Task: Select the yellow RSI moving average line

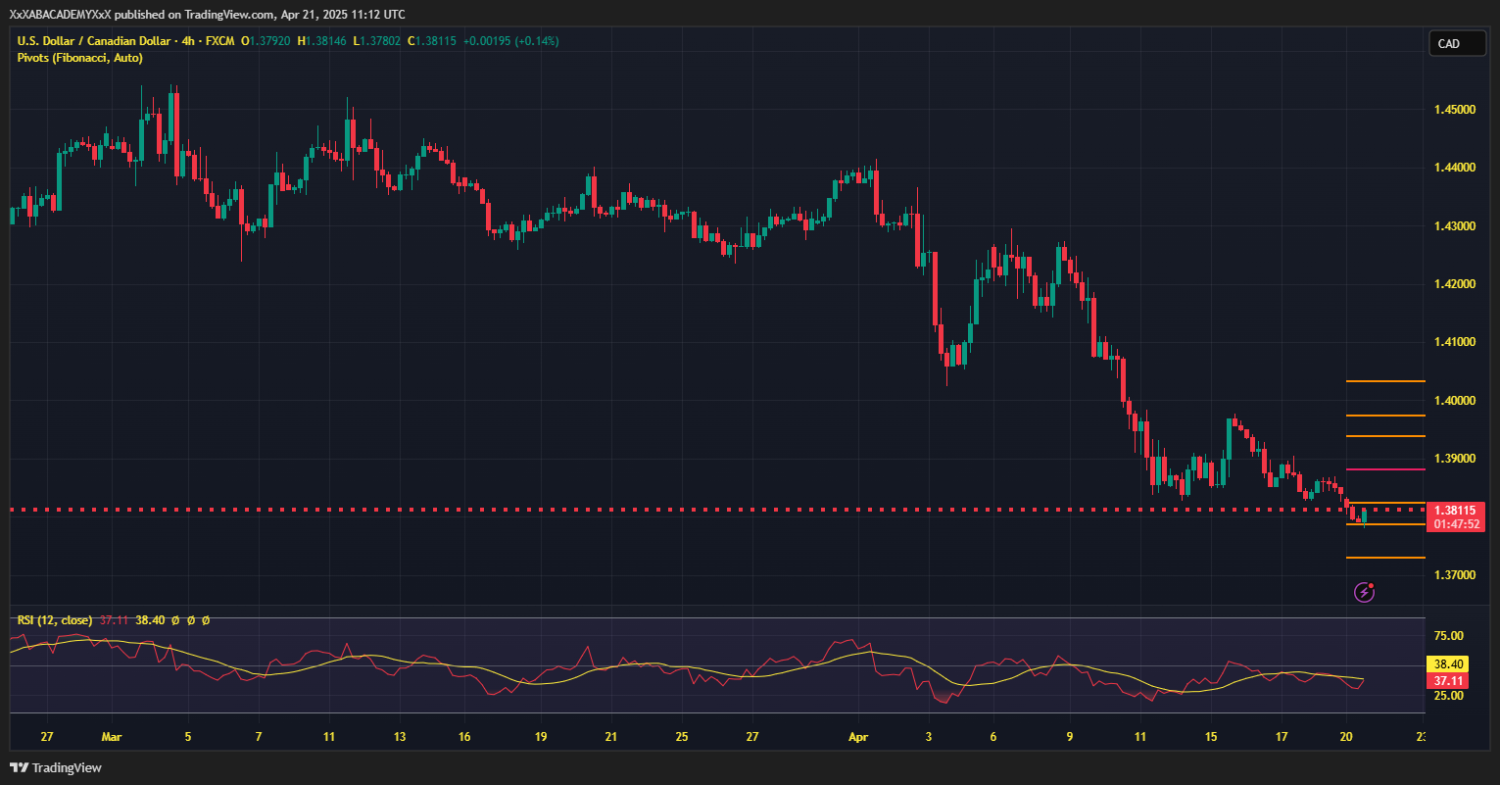Action: click(686, 665)
